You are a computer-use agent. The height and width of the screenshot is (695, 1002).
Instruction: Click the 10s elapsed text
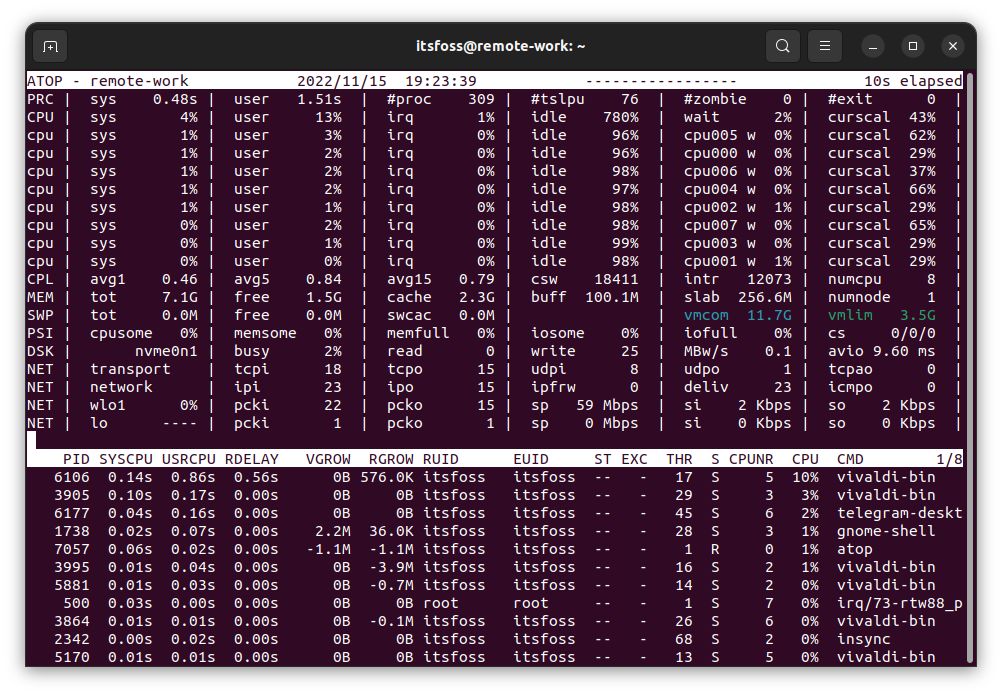point(913,81)
